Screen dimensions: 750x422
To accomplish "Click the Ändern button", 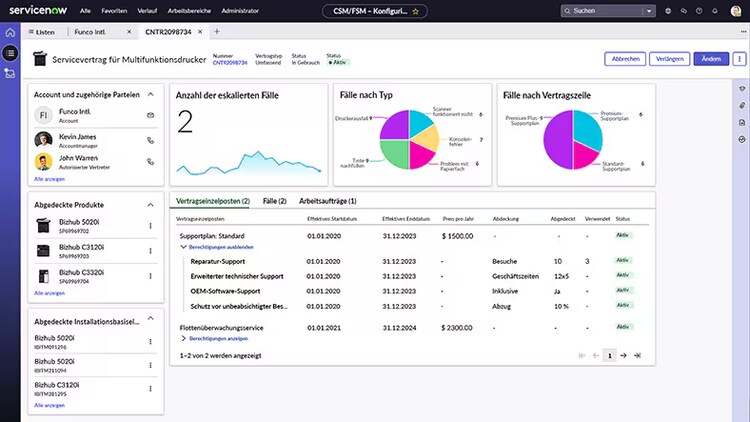I will pos(711,59).
